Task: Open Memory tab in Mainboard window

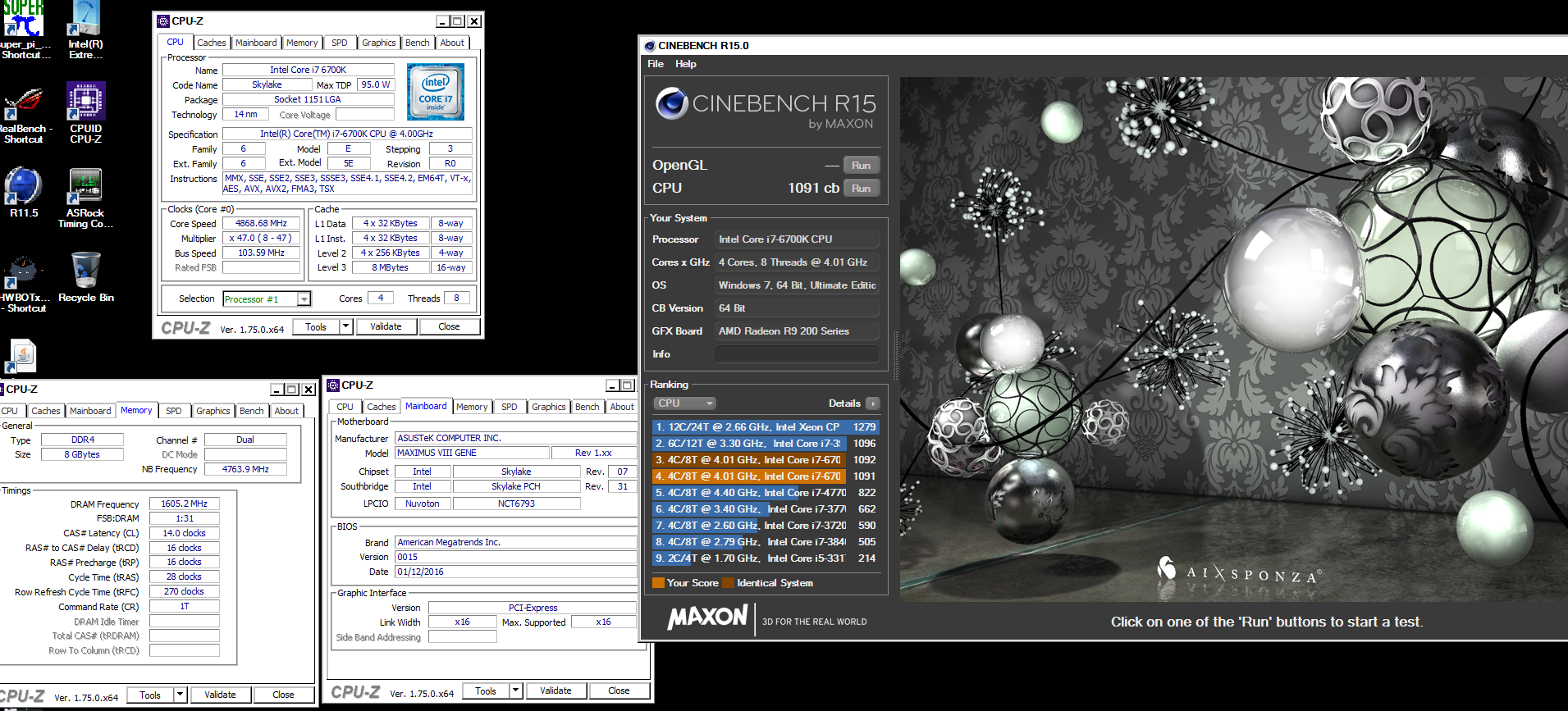Action: pos(472,407)
